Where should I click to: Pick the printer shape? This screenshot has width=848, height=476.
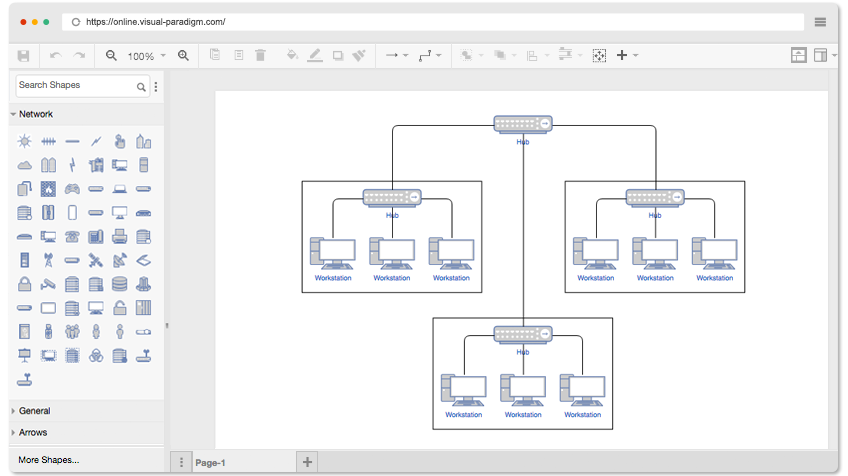click(120, 236)
